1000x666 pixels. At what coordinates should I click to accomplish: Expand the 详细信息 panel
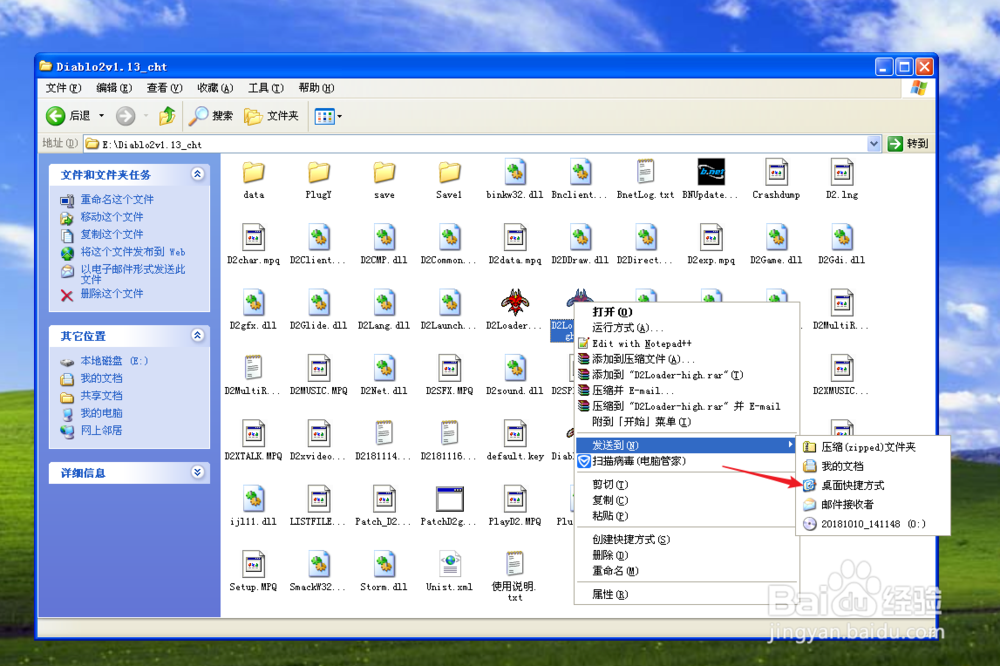click(x=198, y=472)
